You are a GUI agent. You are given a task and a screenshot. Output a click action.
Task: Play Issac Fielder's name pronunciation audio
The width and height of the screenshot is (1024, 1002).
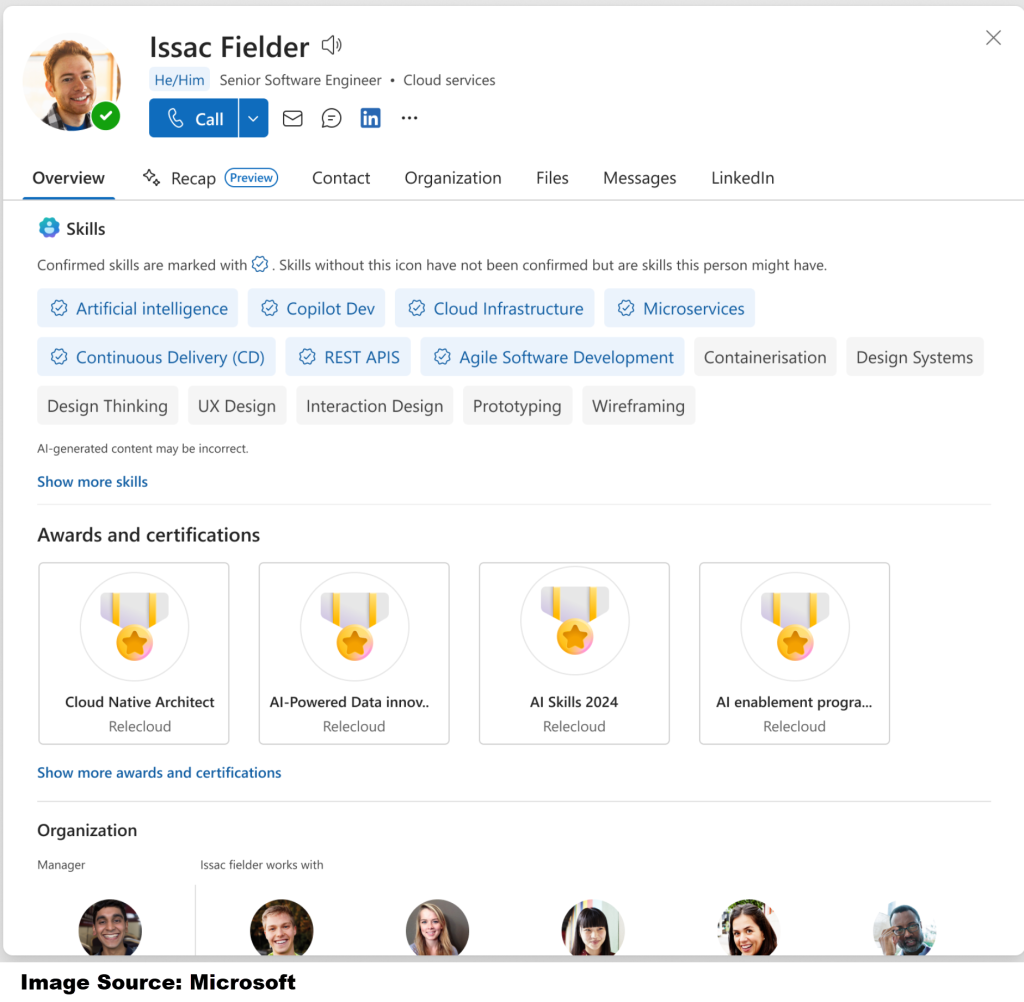pos(332,45)
